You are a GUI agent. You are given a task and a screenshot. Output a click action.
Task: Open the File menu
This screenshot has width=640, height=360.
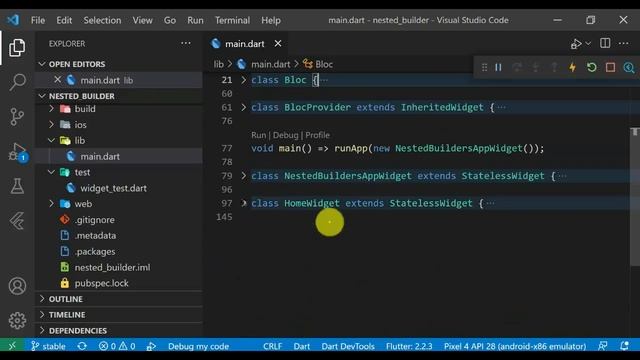(x=38, y=20)
